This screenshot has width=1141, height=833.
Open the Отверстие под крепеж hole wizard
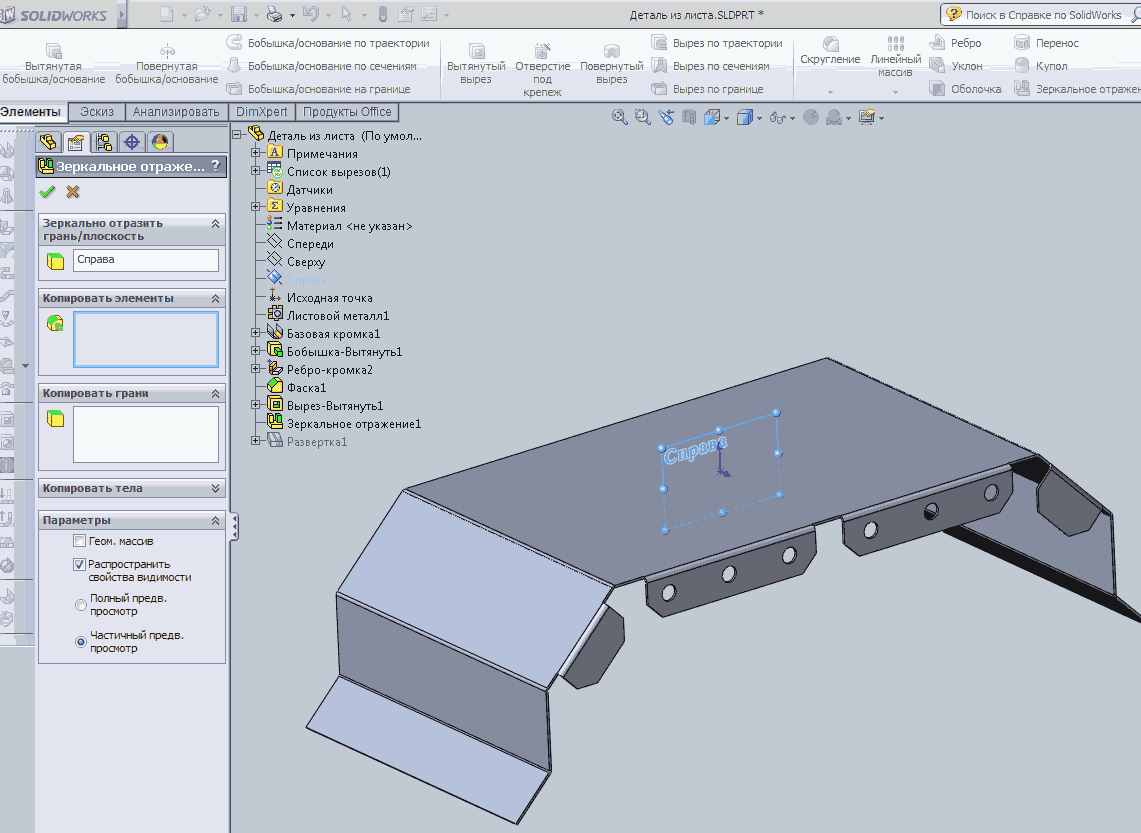[542, 69]
